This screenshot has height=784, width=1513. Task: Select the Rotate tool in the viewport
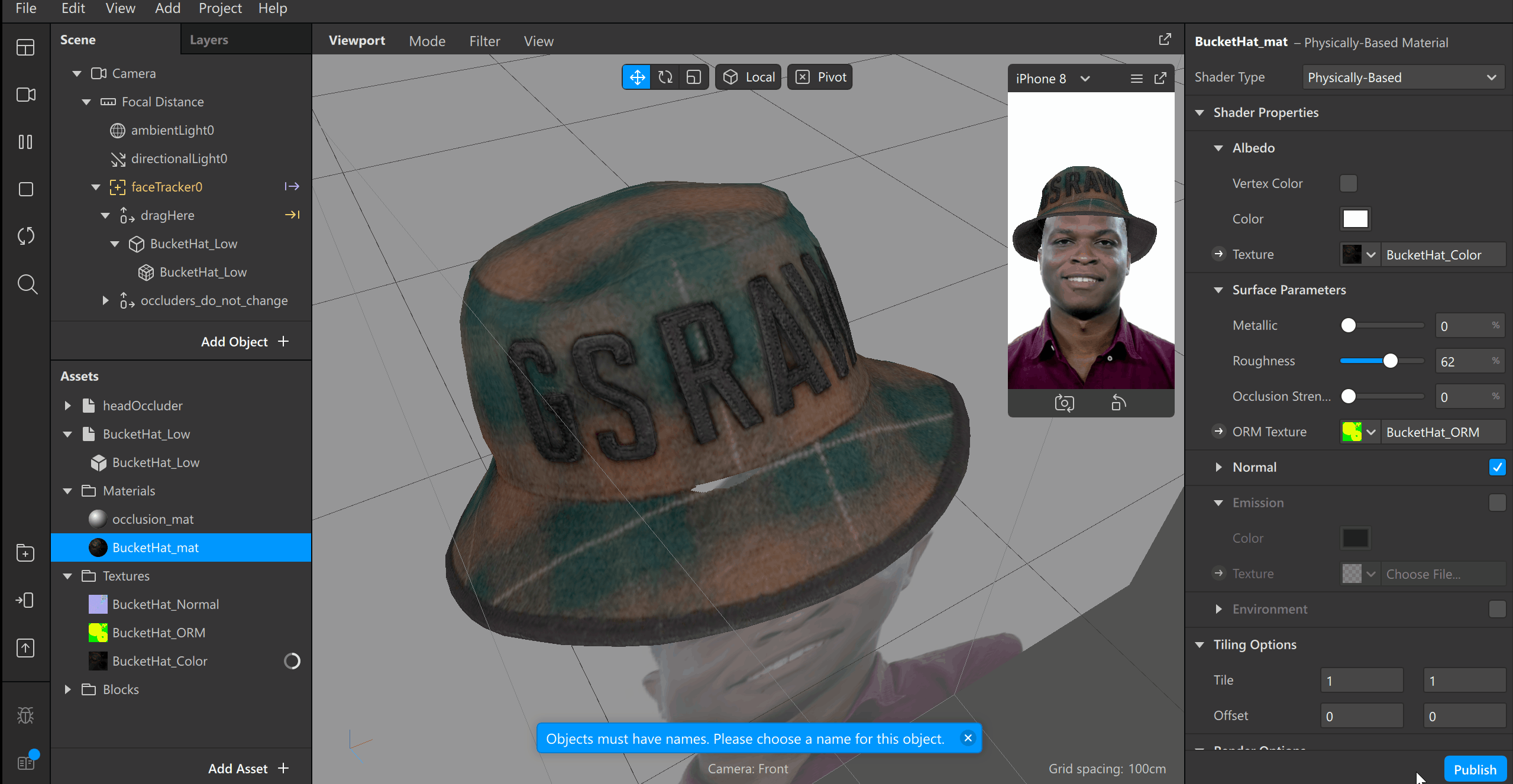(665, 76)
